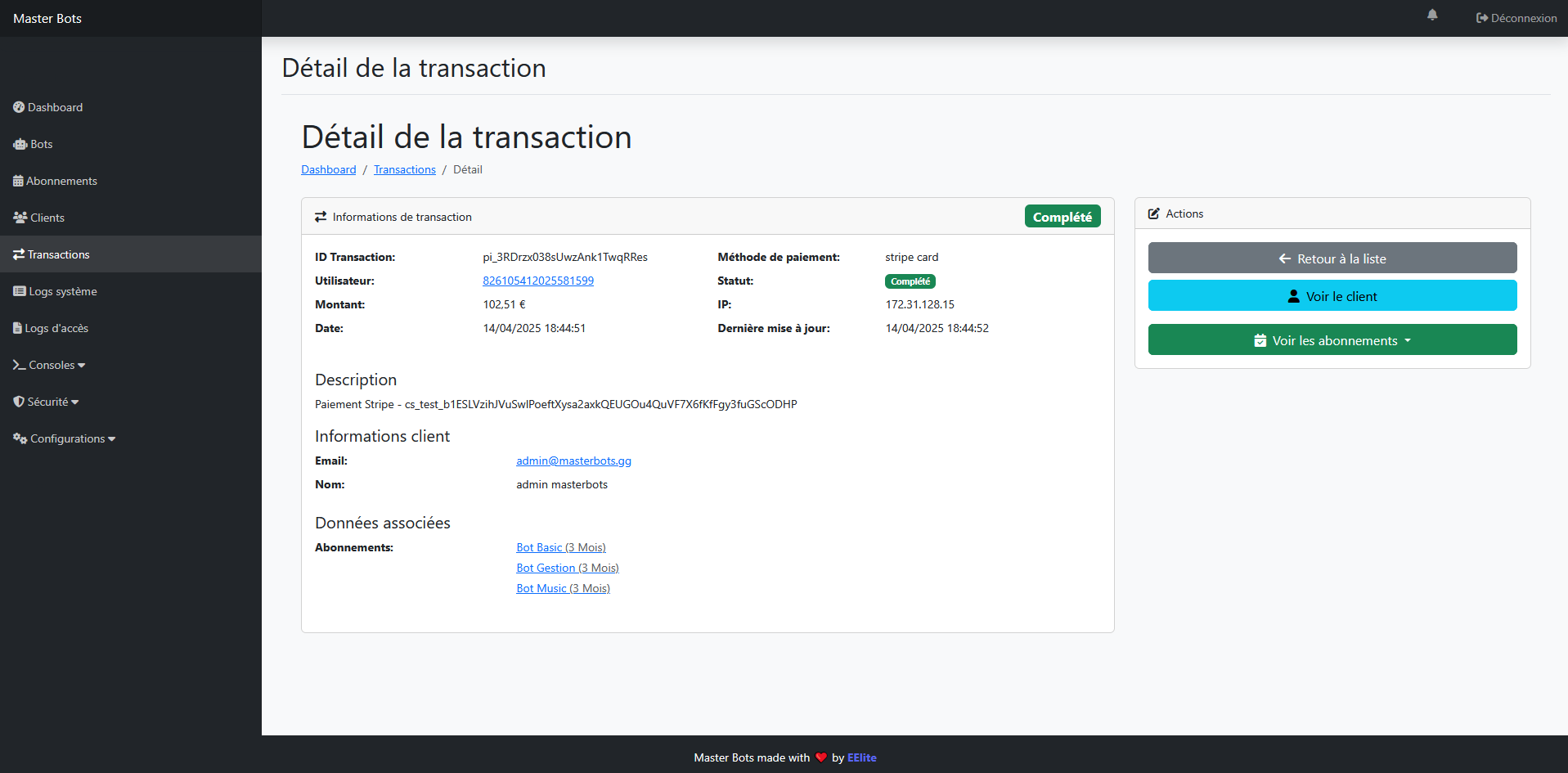Open the Voir les abonnements dropdown
This screenshot has width=1568, height=773.
pyautogui.click(x=1332, y=339)
